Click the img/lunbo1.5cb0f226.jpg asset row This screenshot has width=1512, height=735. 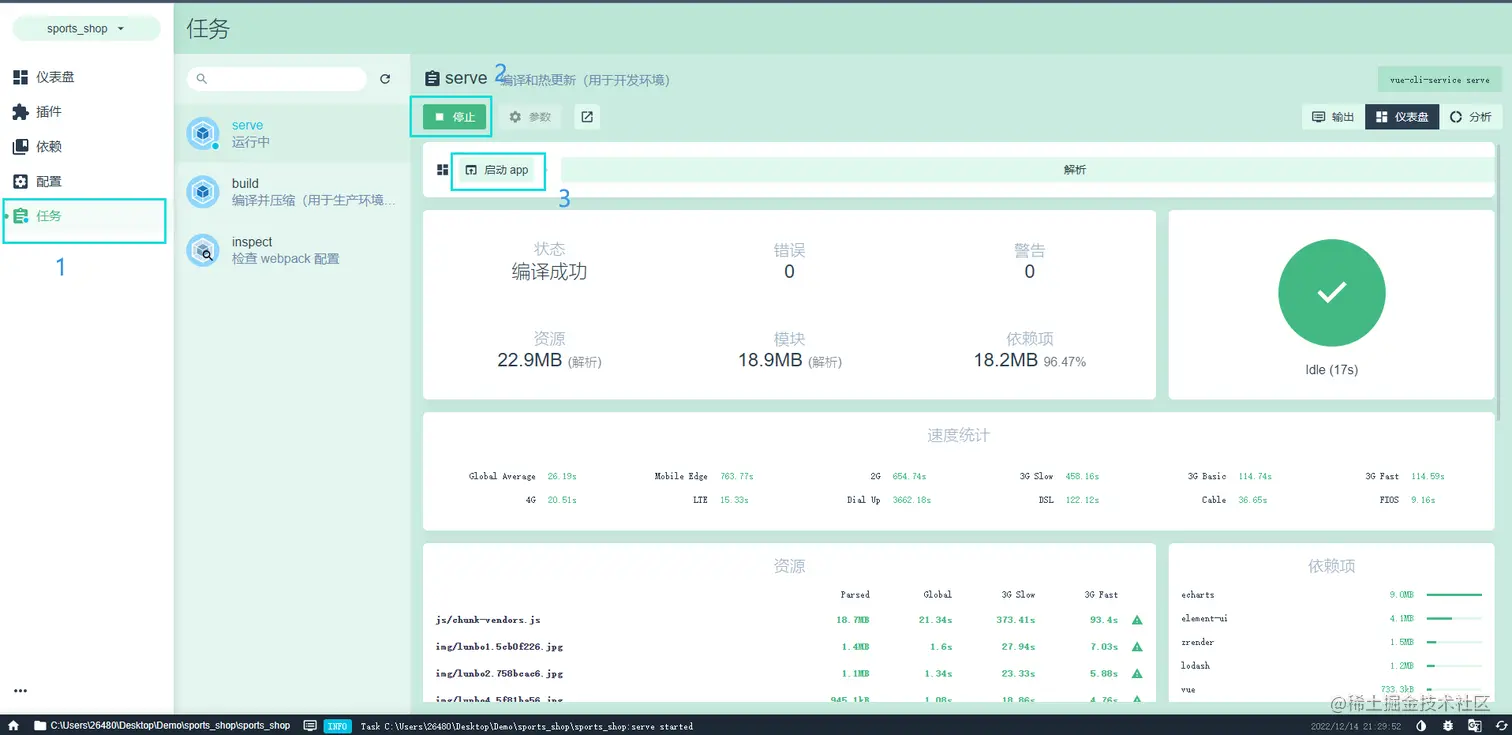(789, 647)
